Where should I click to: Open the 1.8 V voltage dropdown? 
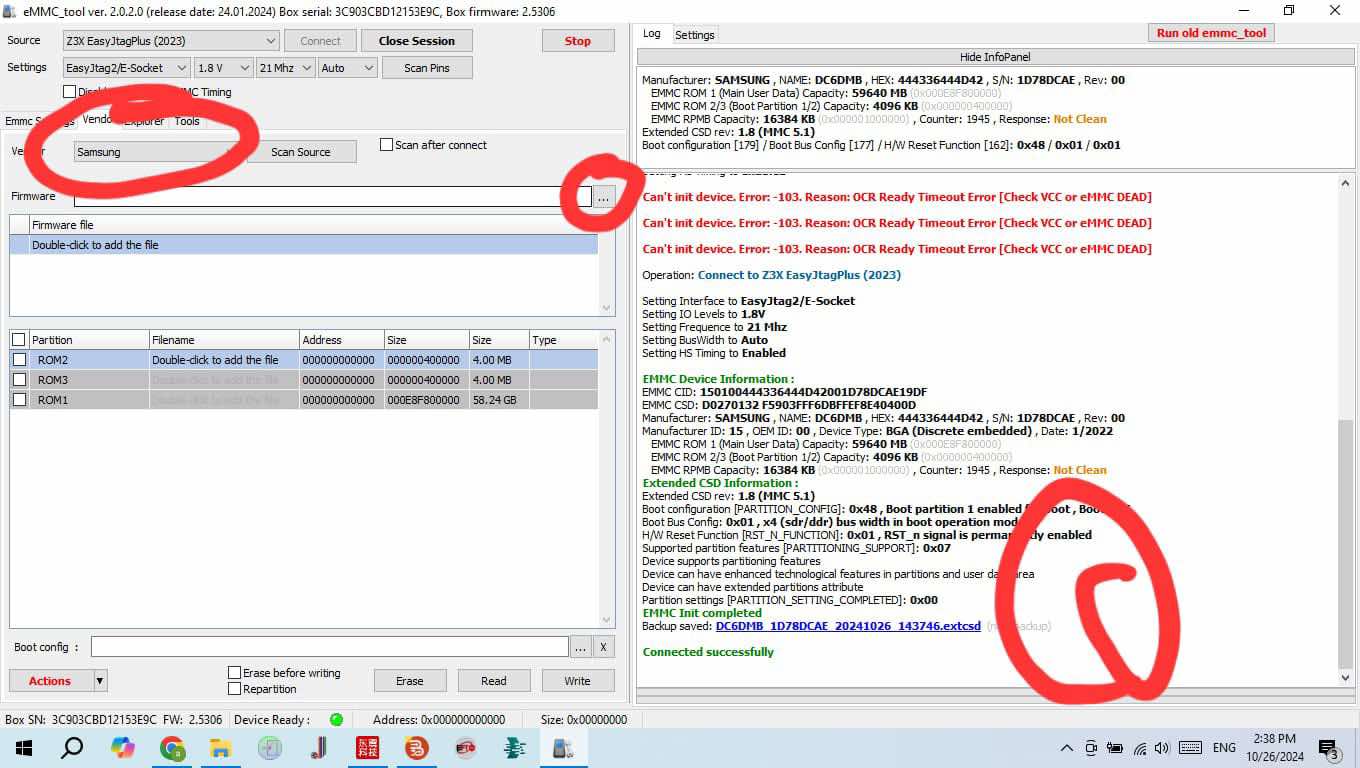(x=222, y=68)
